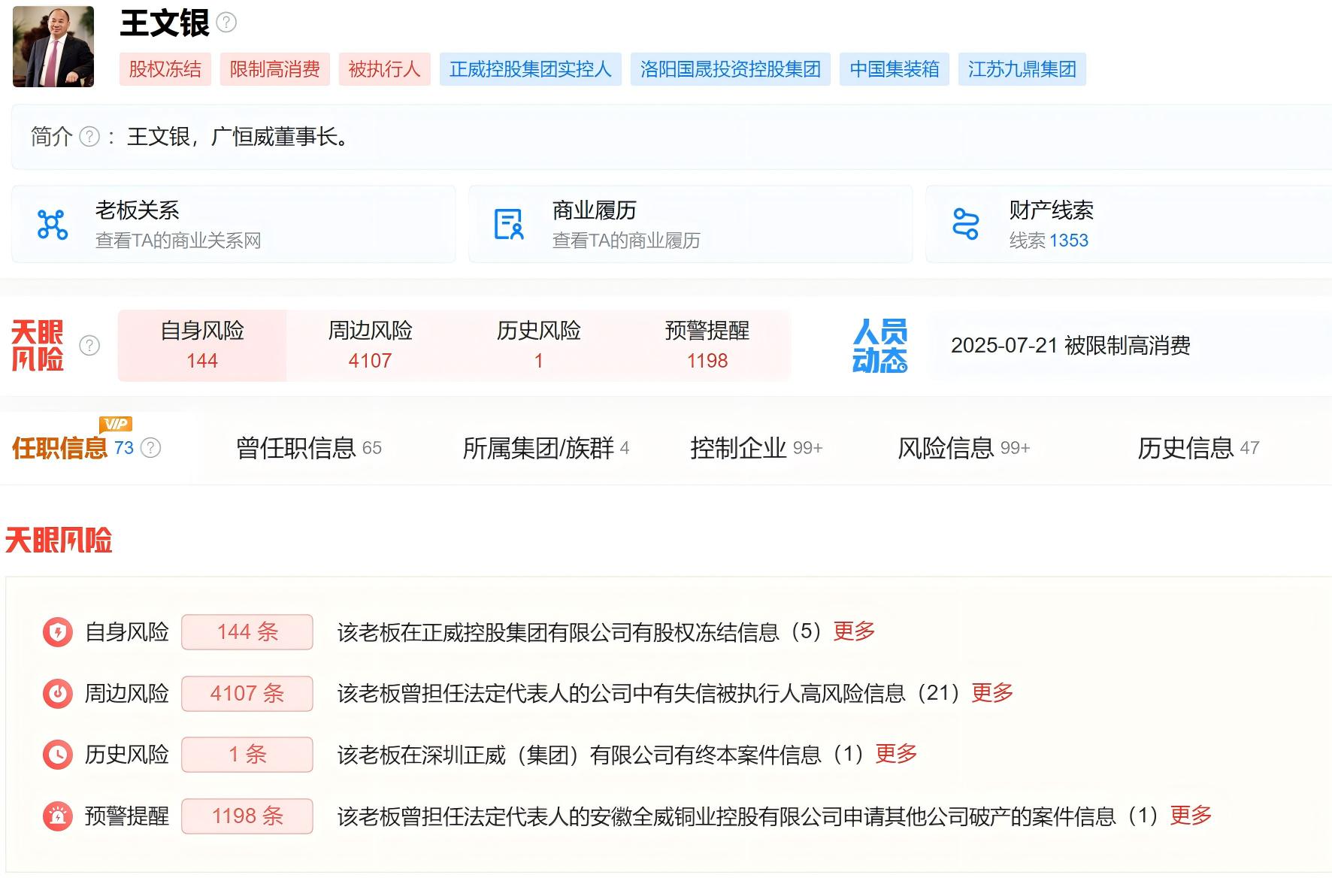Open the 商业履历 card
Image resolution: width=1332 pixels, height=896 pixels.
(x=691, y=224)
